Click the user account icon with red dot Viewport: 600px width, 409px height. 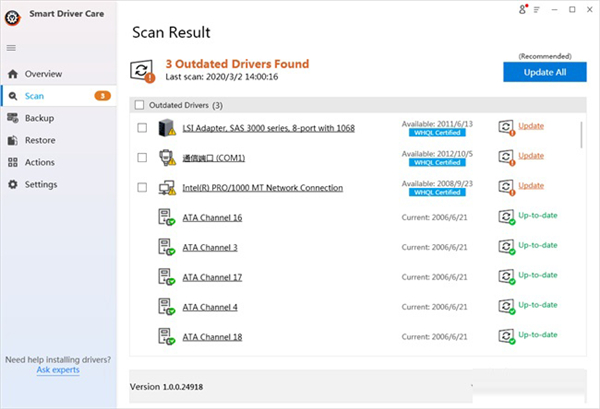coord(523,9)
